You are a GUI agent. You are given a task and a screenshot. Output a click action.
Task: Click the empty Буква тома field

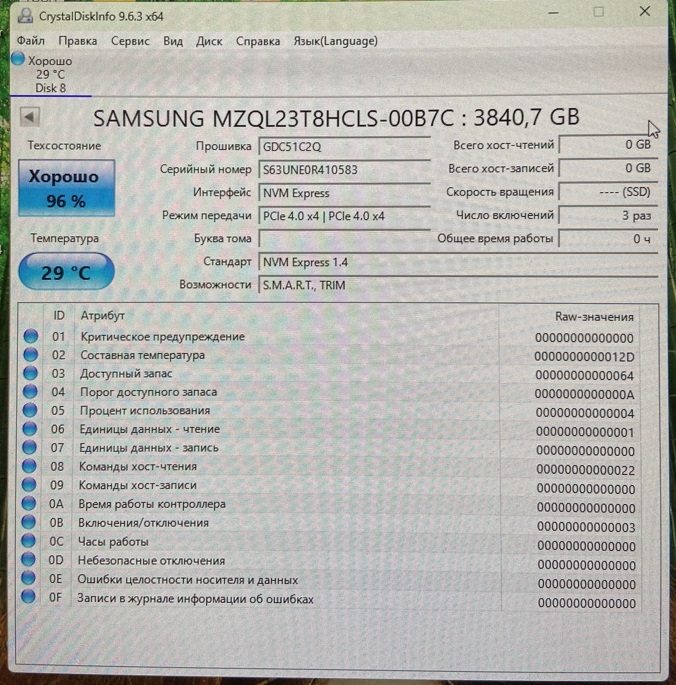[x=344, y=239]
